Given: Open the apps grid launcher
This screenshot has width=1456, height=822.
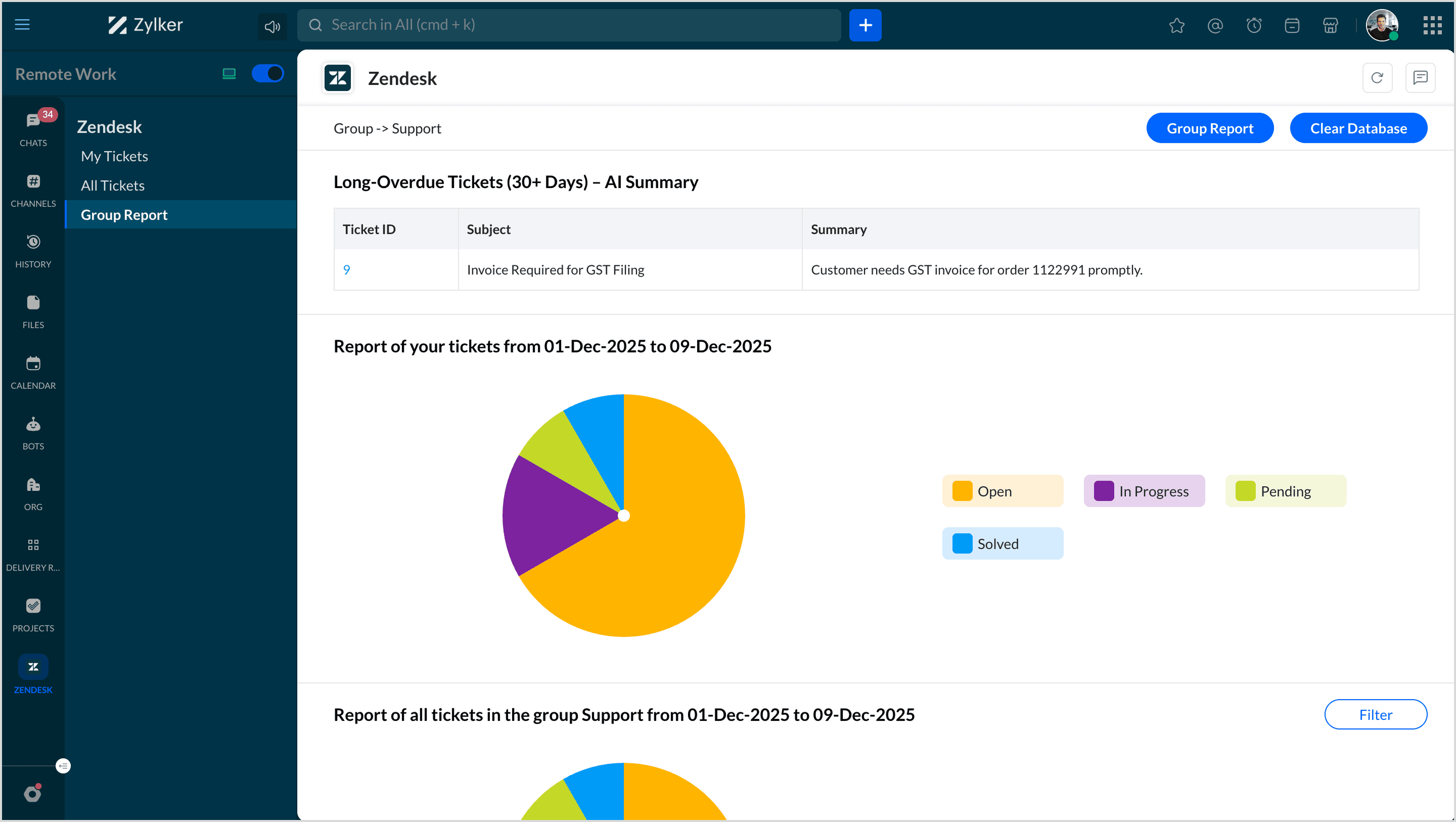Looking at the screenshot, I should (x=1432, y=25).
